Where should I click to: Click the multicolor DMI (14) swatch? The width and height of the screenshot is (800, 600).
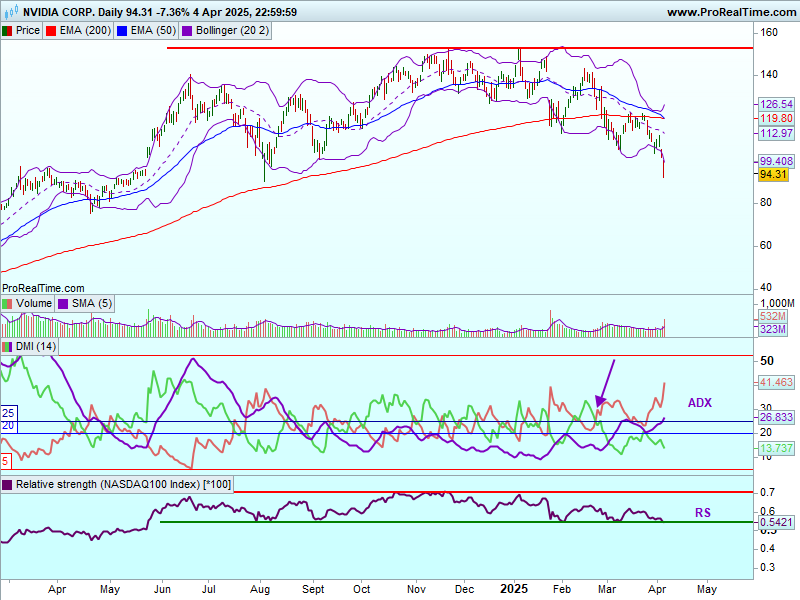[x=7, y=347]
